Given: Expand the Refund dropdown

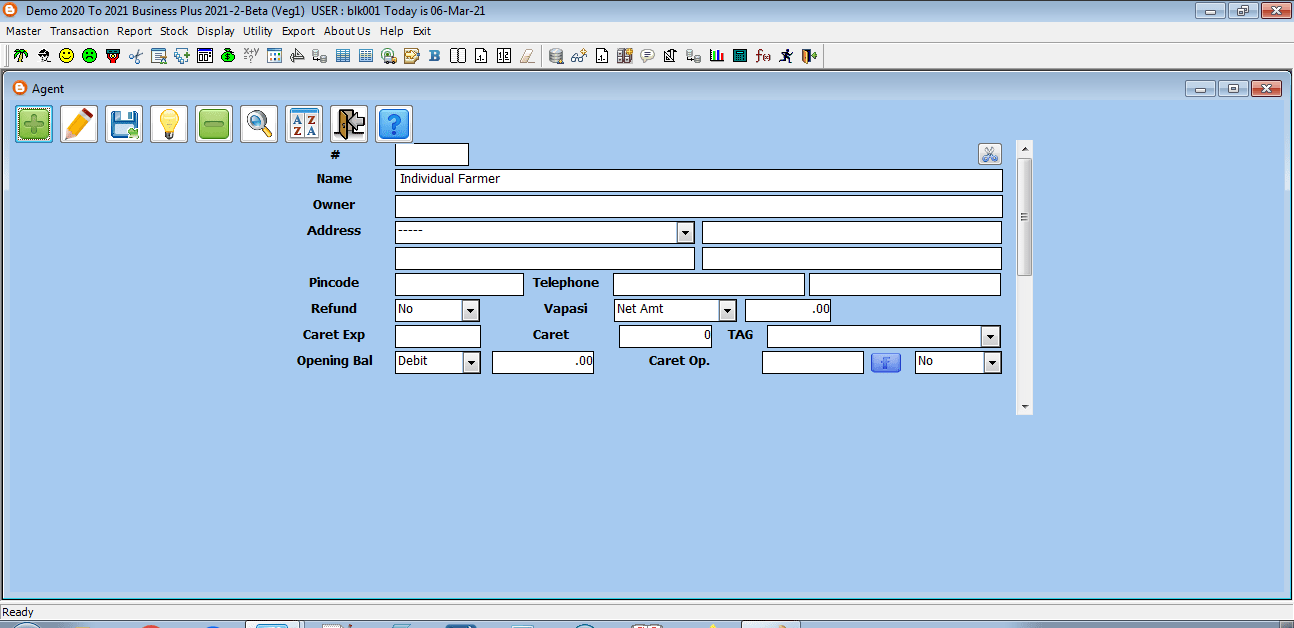Looking at the screenshot, I should point(471,310).
